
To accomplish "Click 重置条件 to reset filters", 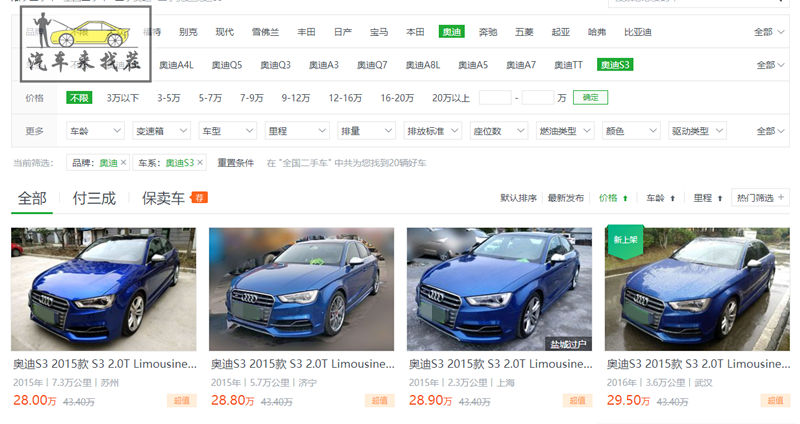I will pyautogui.click(x=236, y=163).
